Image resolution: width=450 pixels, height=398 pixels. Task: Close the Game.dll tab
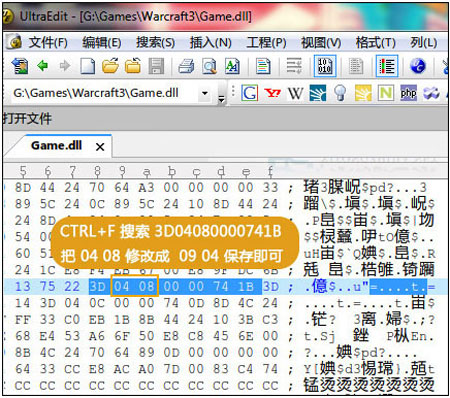[x=100, y=147]
